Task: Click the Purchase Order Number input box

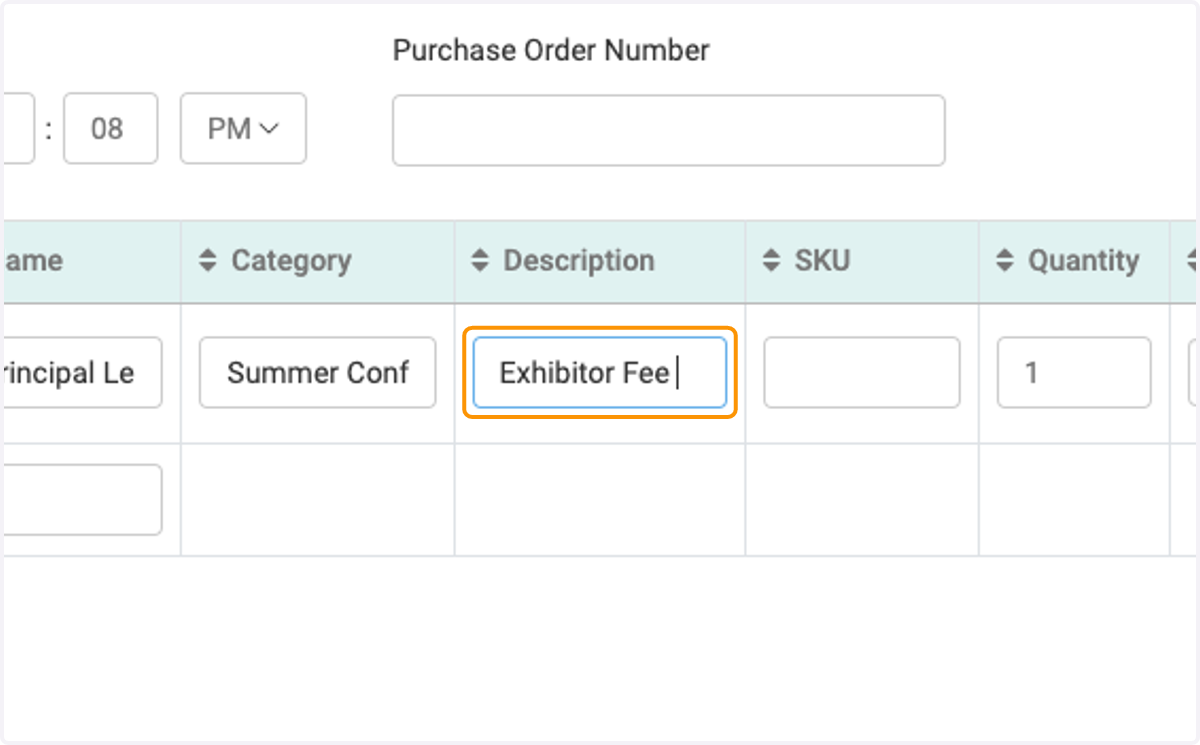Action: point(668,130)
